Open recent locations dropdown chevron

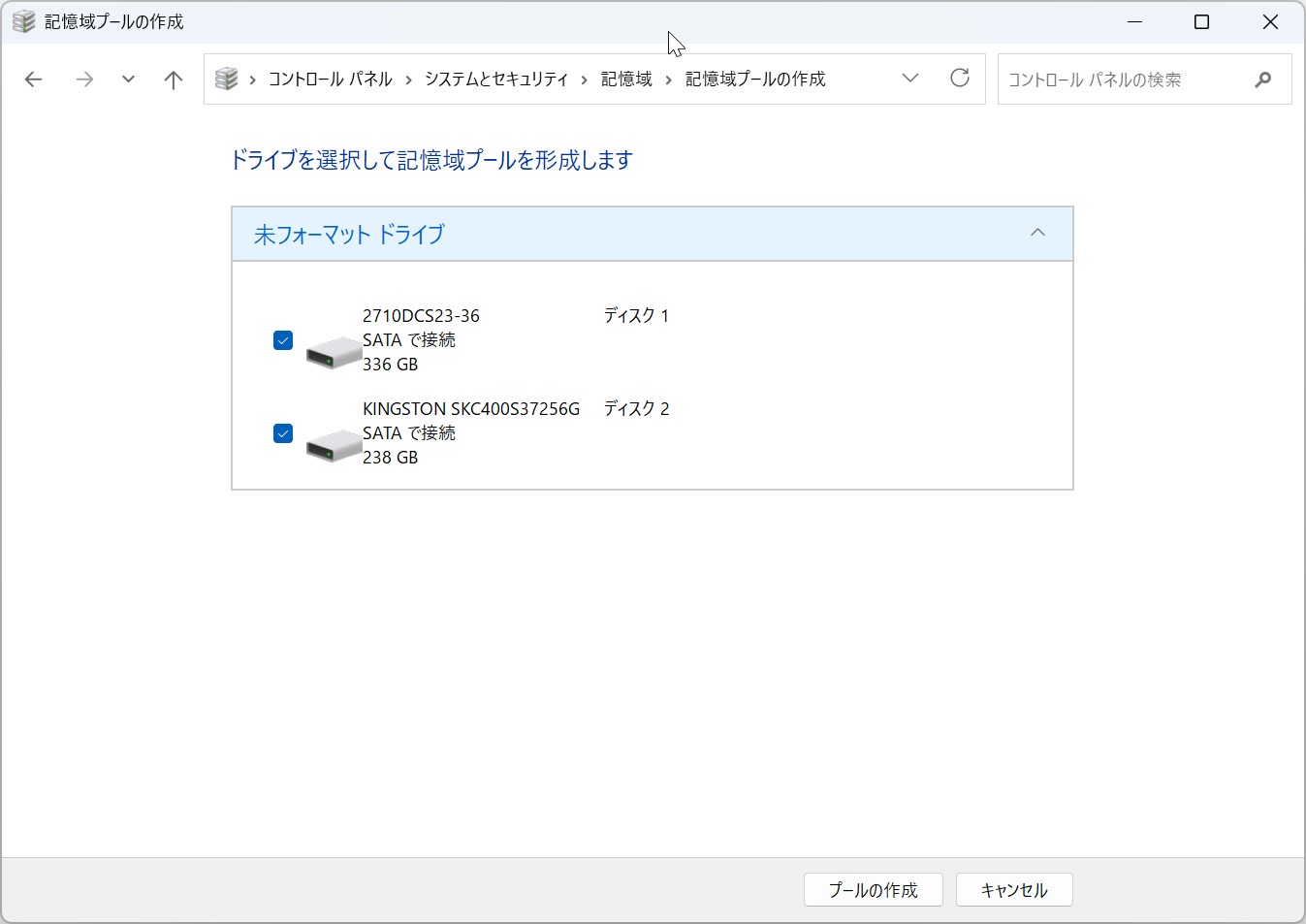pyautogui.click(x=128, y=80)
